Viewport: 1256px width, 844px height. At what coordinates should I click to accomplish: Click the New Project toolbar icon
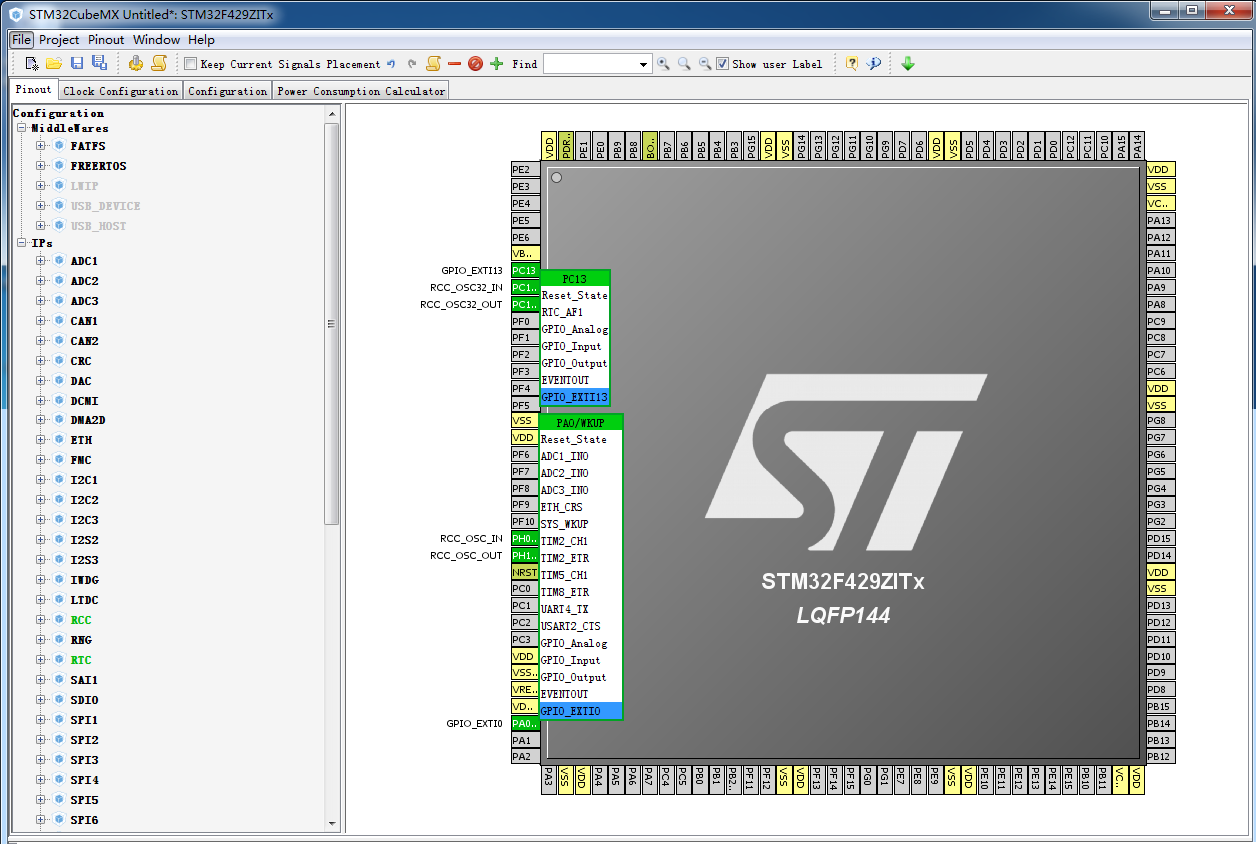pyautogui.click(x=32, y=64)
